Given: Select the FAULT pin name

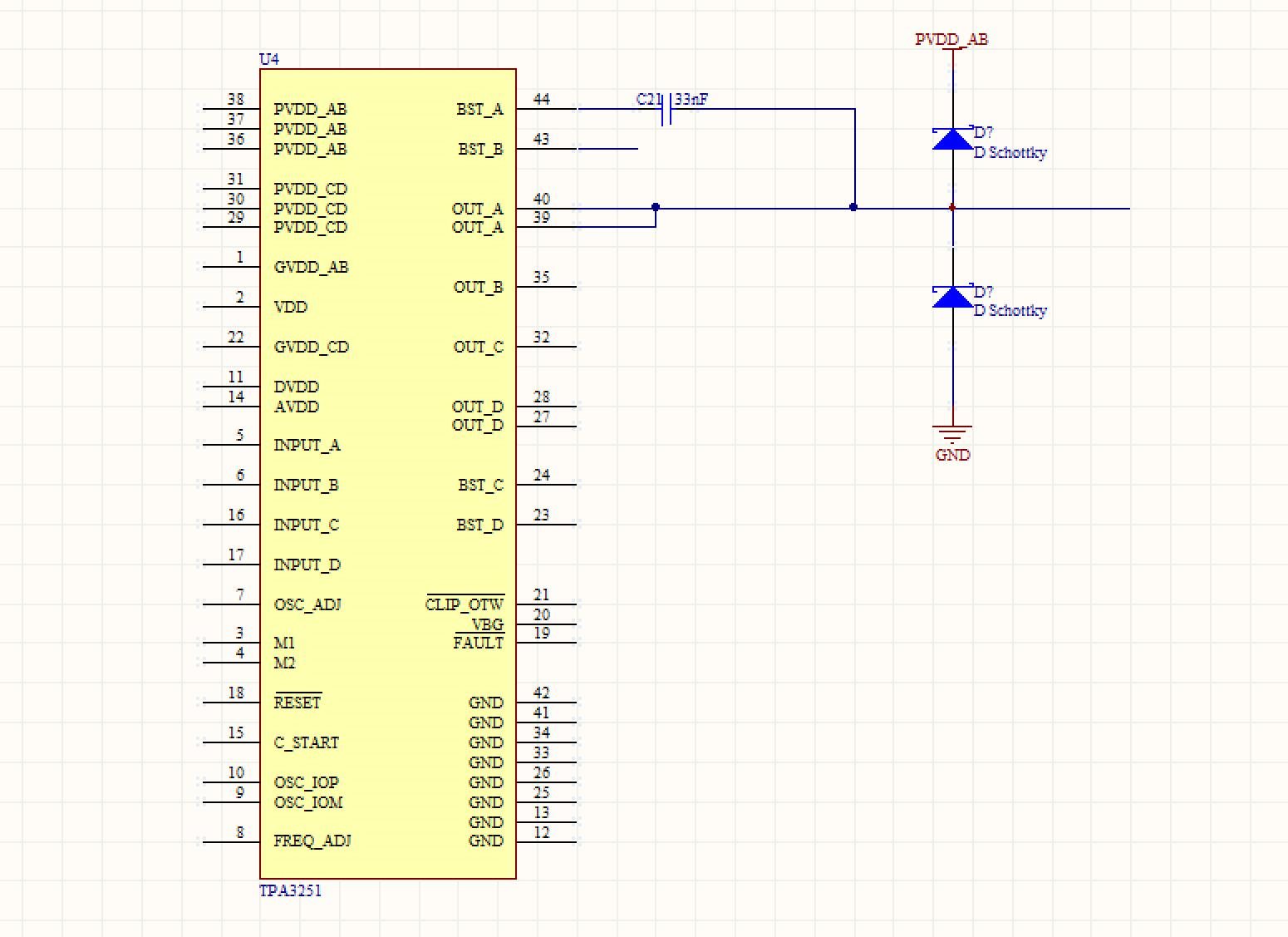Looking at the screenshot, I should point(479,643).
